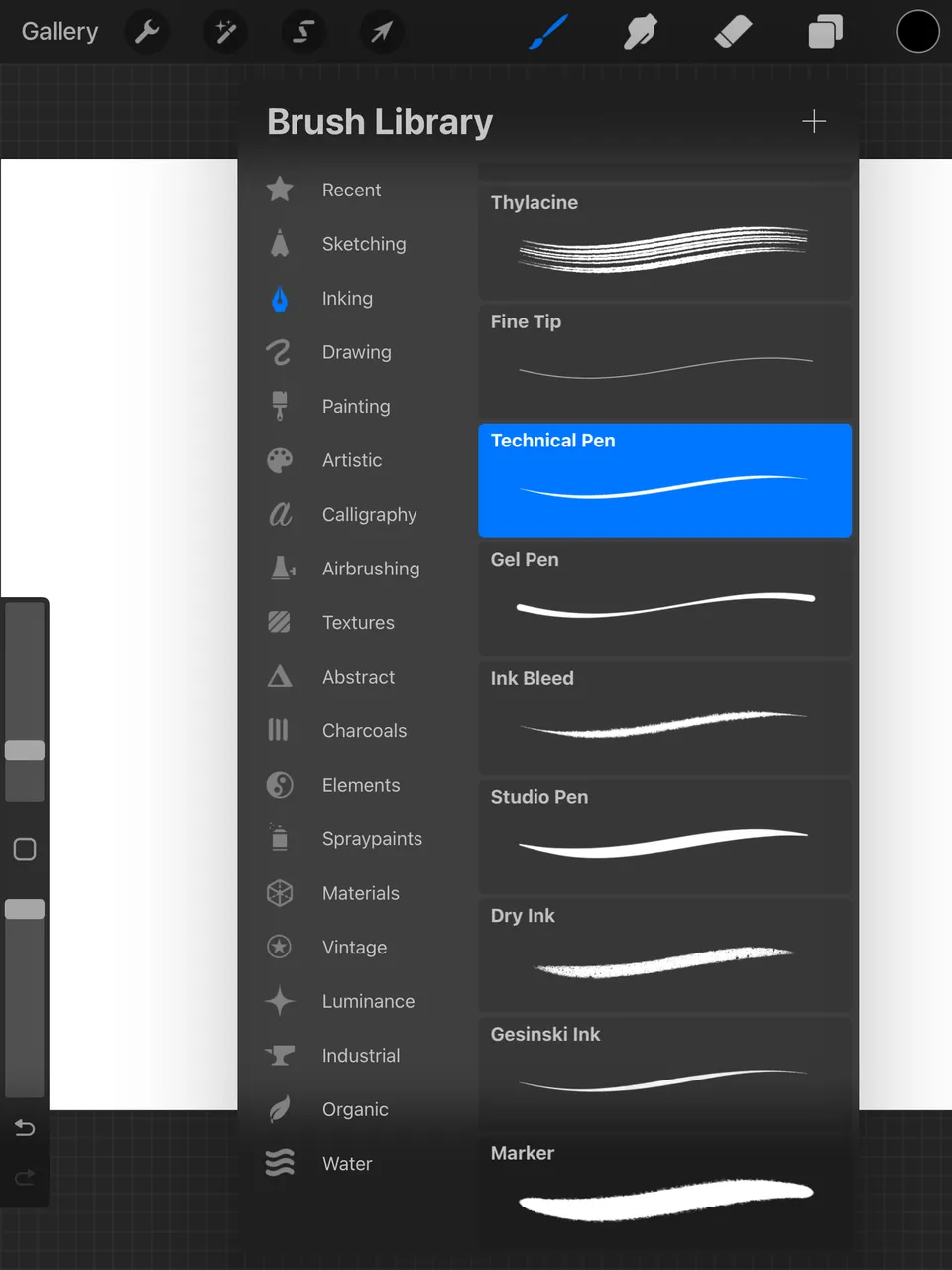Choose the Thylacine brush
This screenshot has width=952, height=1270.
(x=665, y=242)
